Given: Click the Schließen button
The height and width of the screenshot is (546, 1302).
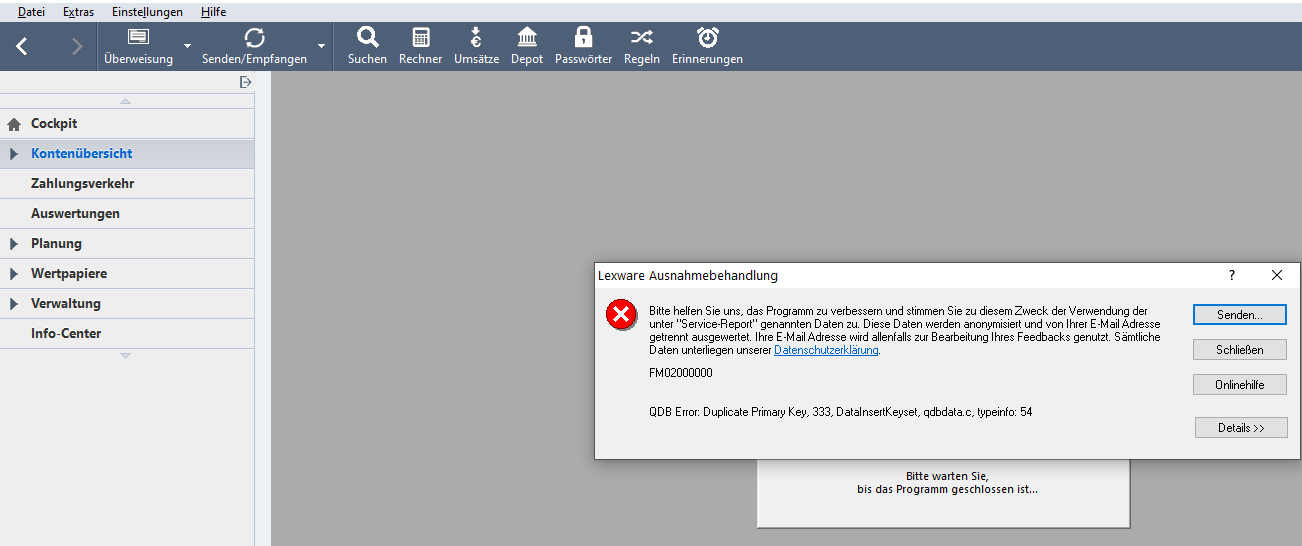Looking at the screenshot, I should pyautogui.click(x=1240, y=350).
